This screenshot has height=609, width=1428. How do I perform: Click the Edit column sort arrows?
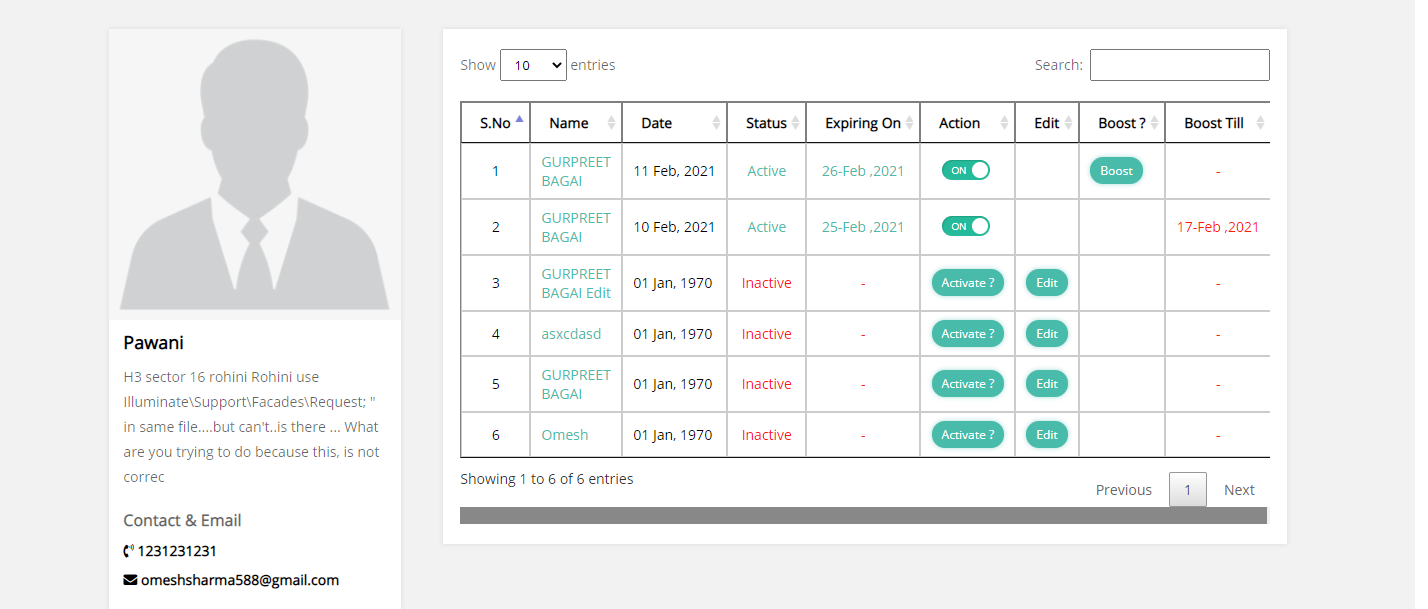(1068, 123)
